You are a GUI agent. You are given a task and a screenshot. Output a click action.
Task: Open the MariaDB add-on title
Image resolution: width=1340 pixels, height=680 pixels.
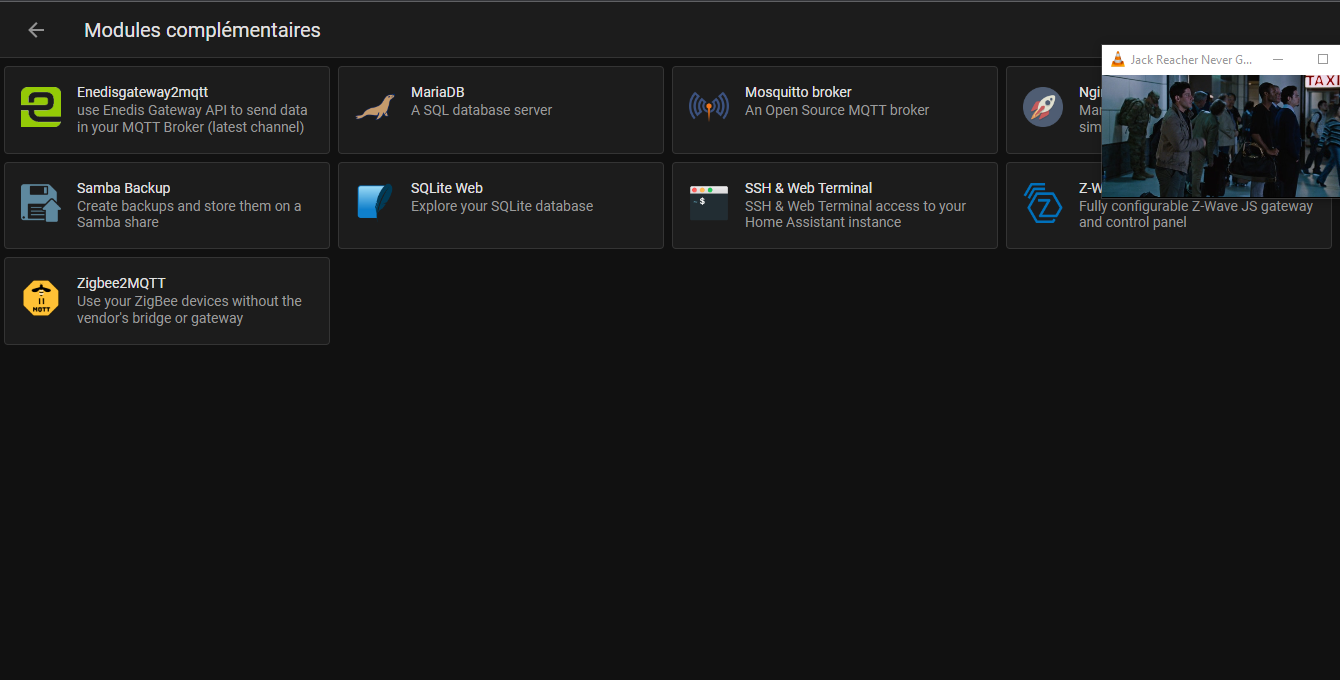pyautogui.click(x=438, y=92)
